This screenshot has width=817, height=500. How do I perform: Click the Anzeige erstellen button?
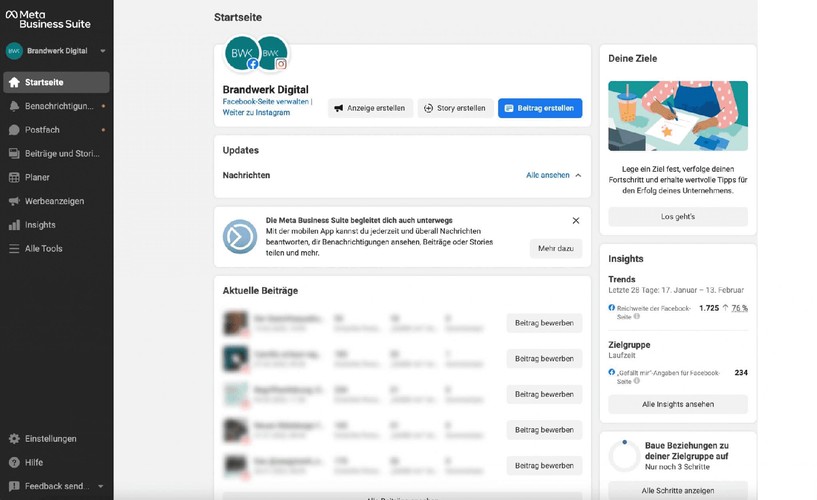coord(370,108)
